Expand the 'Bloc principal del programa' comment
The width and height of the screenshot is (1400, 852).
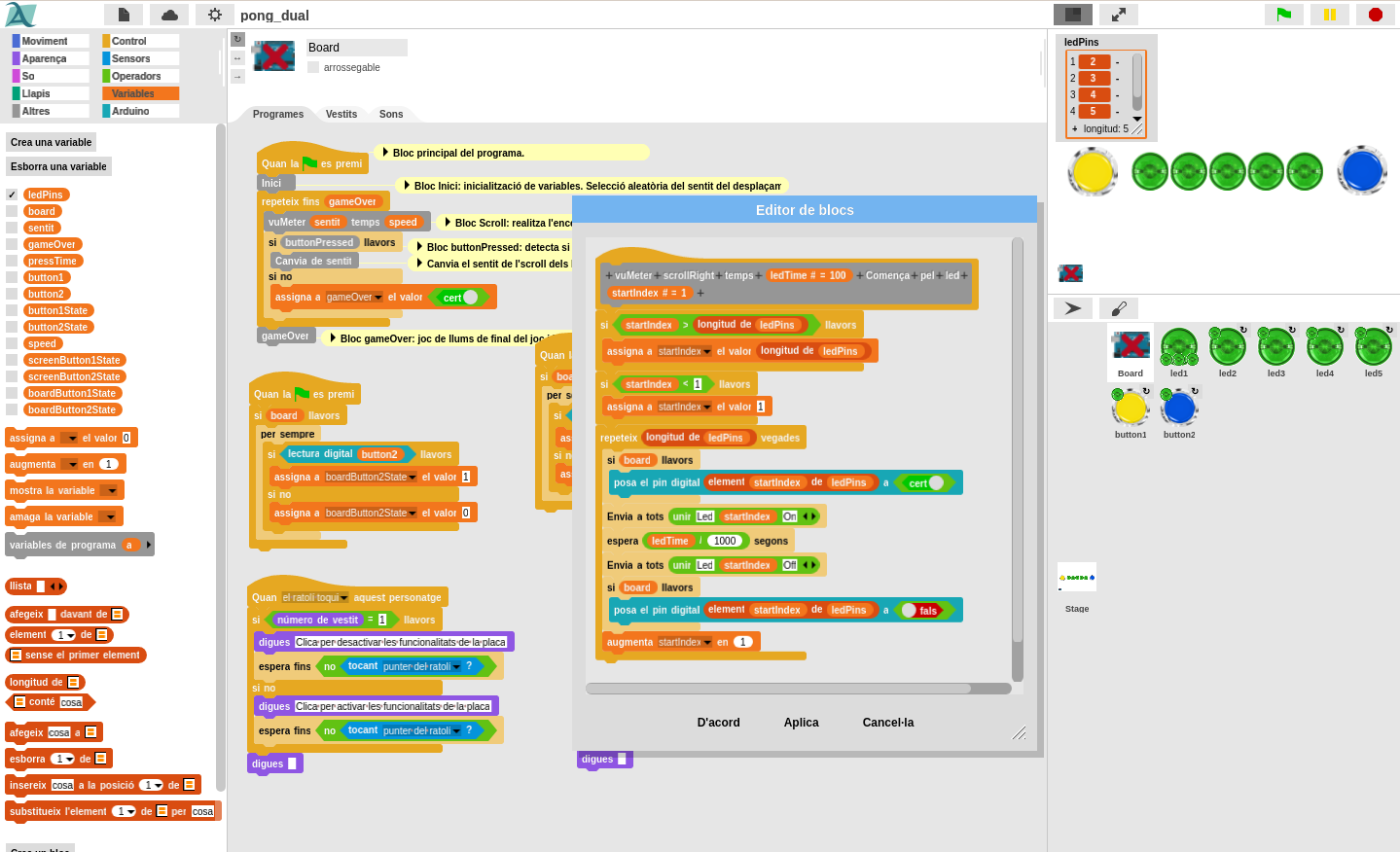385,153
